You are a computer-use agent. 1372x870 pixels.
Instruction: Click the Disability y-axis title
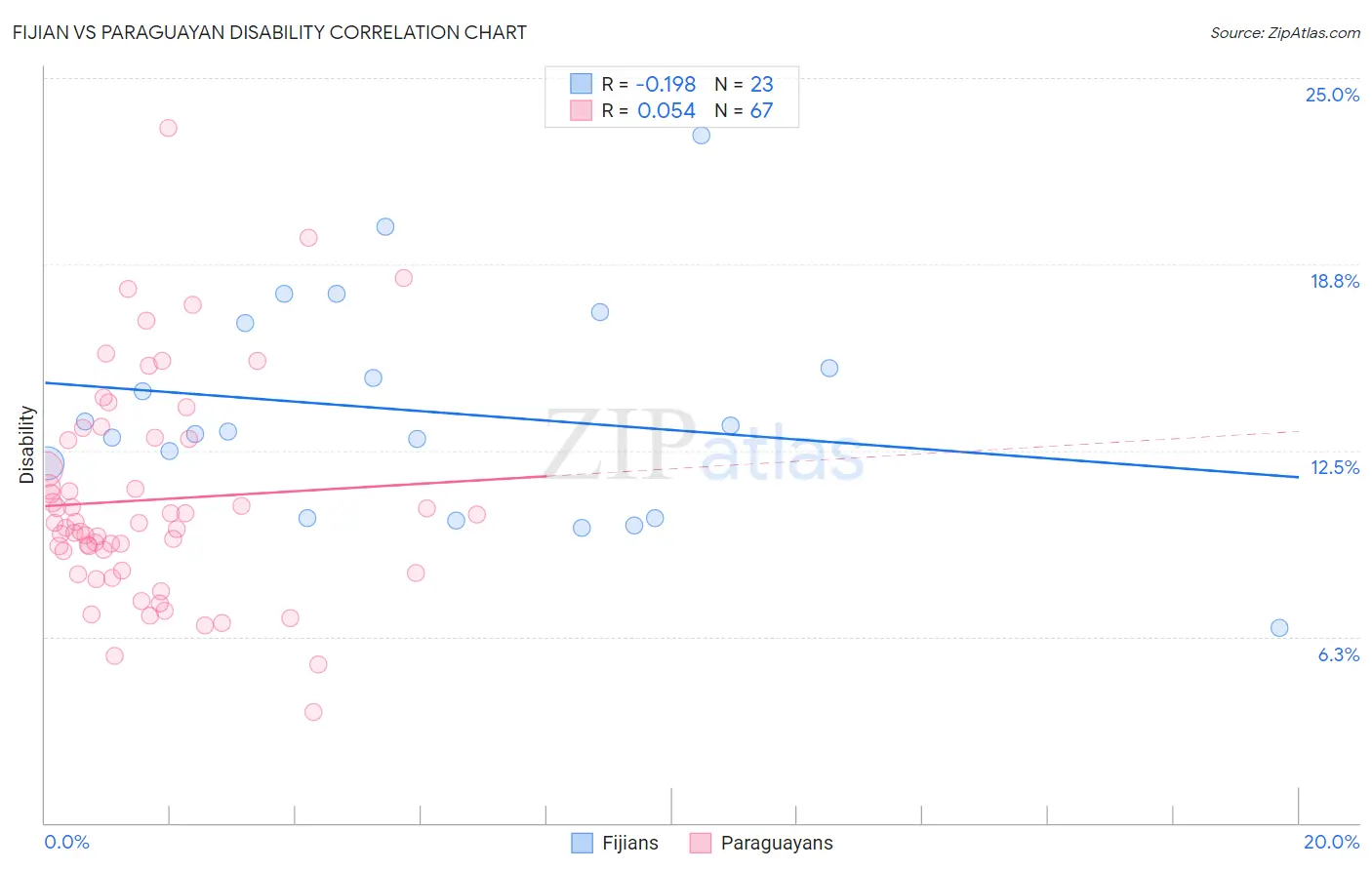coord(27,445)
